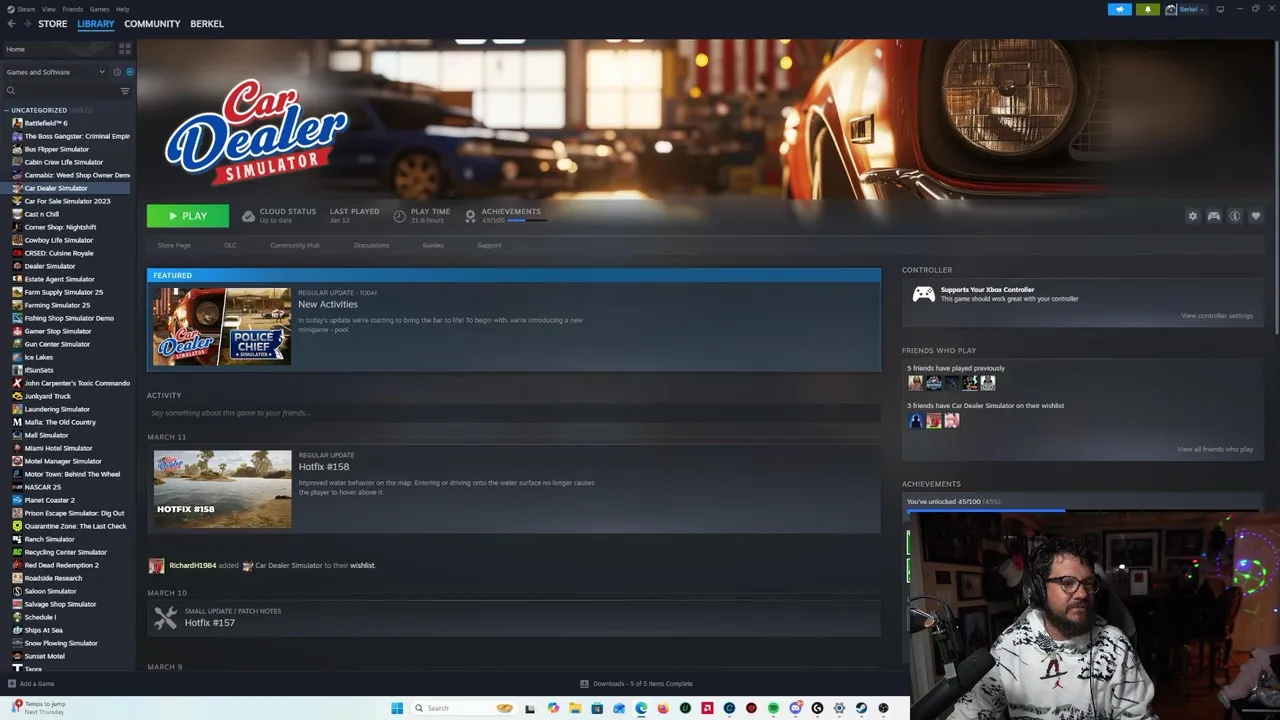Open File Explorer from the taskbar

(575, 708)
